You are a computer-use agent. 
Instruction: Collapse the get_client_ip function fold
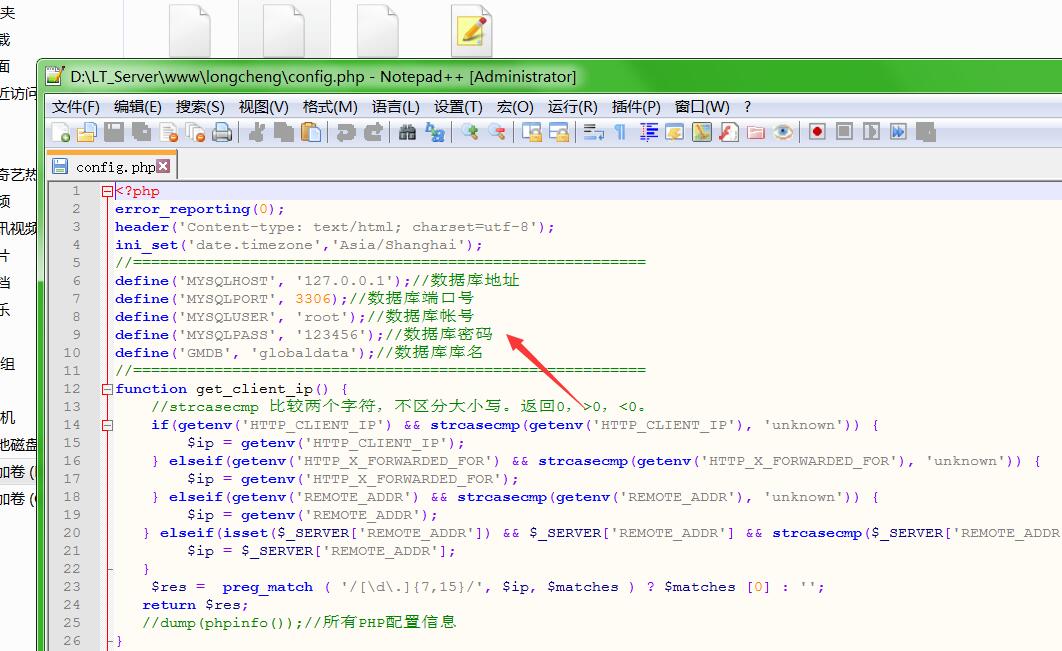(107, 389)
